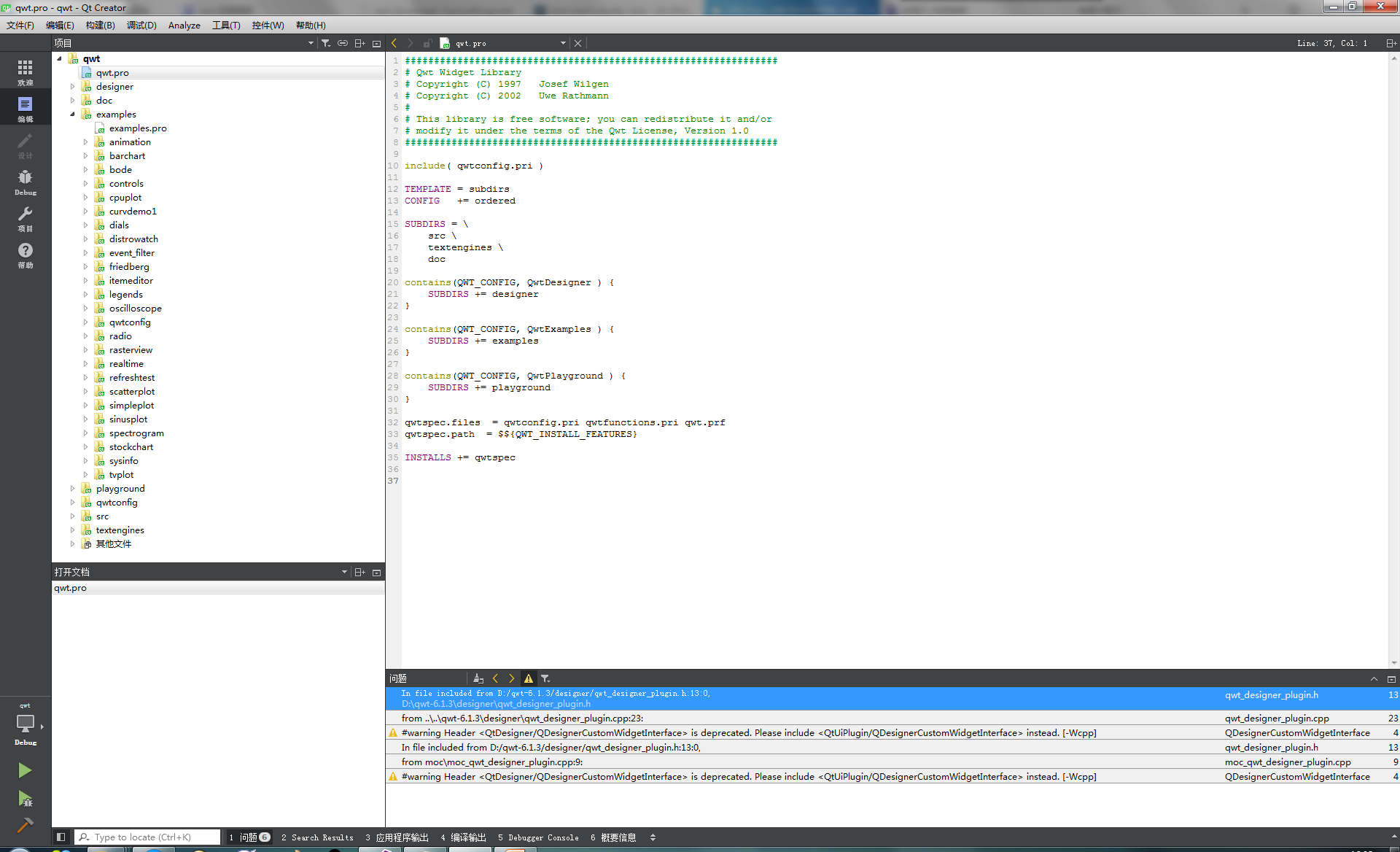Image resolution: width=1400 pixels, height=852 pixels.
Task: Click the back navigation arrow in editor toolbar
Action: (394, 43)
